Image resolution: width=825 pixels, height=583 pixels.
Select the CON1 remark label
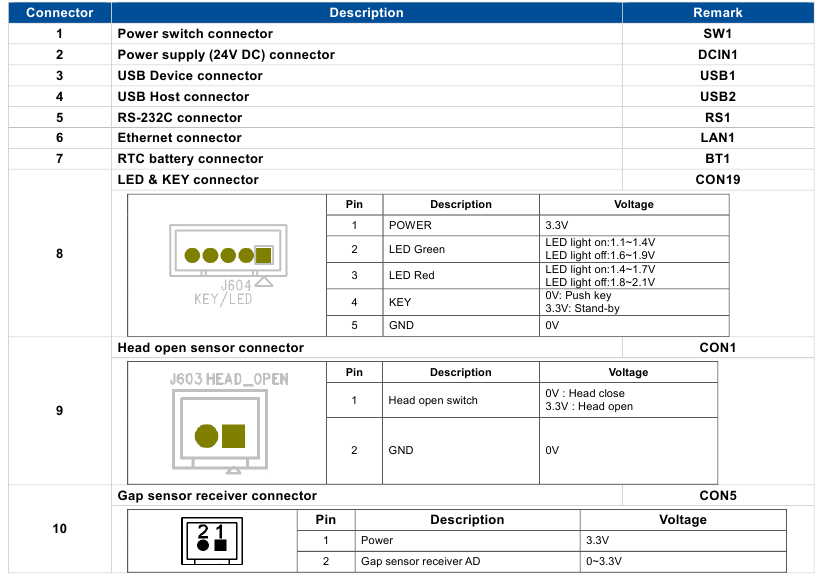pyautogui.click(x=718, y=347)
